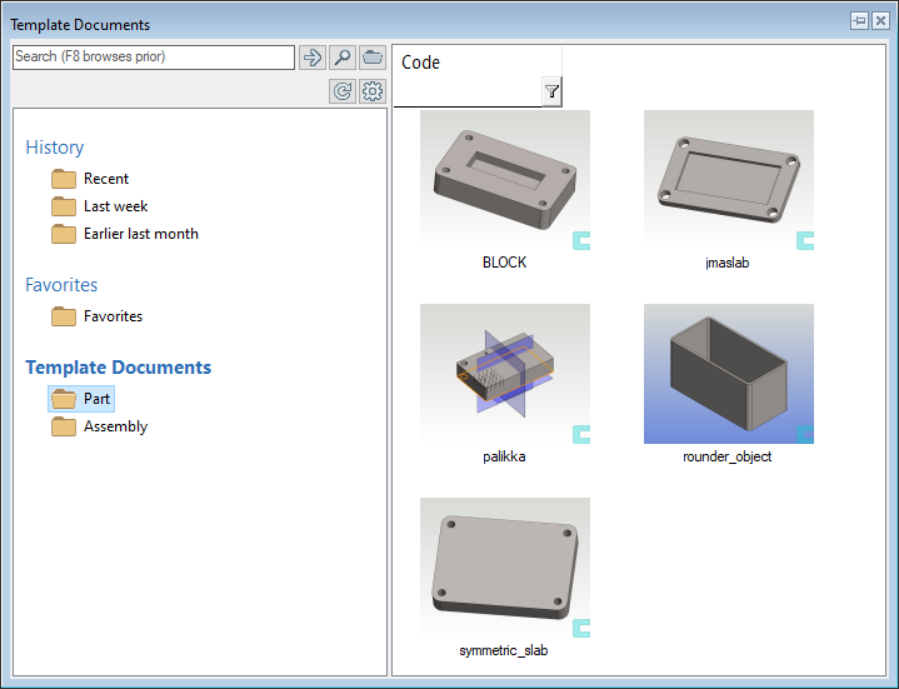
Task: Click the refresh icon
Action: (x=343, y=92)
